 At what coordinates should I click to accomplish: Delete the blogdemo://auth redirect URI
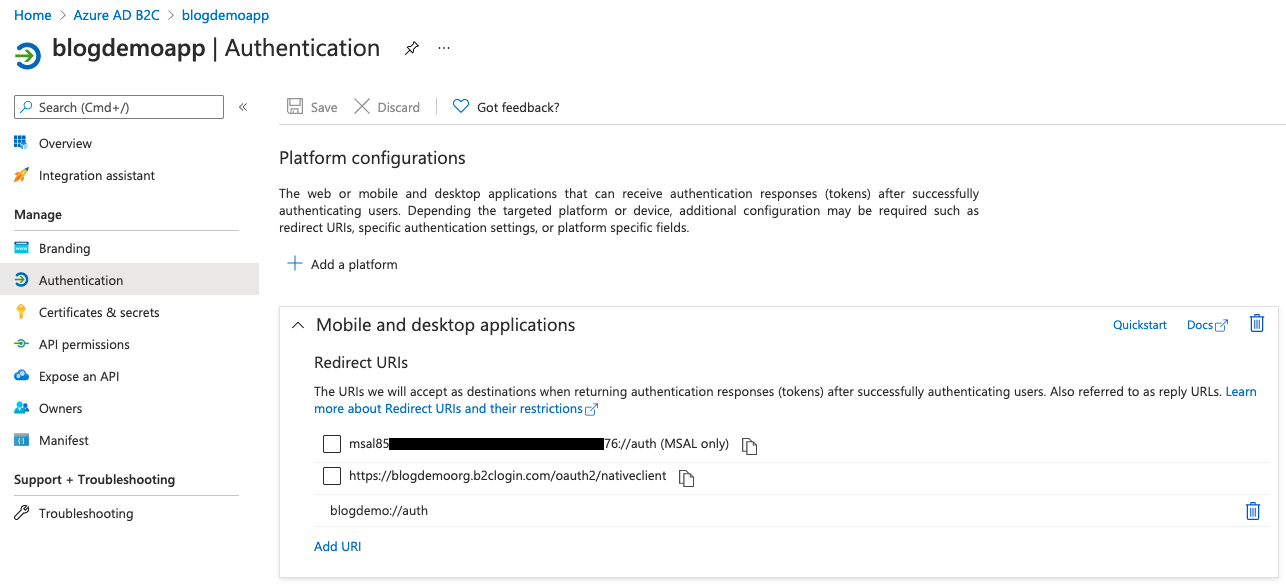1252,511
